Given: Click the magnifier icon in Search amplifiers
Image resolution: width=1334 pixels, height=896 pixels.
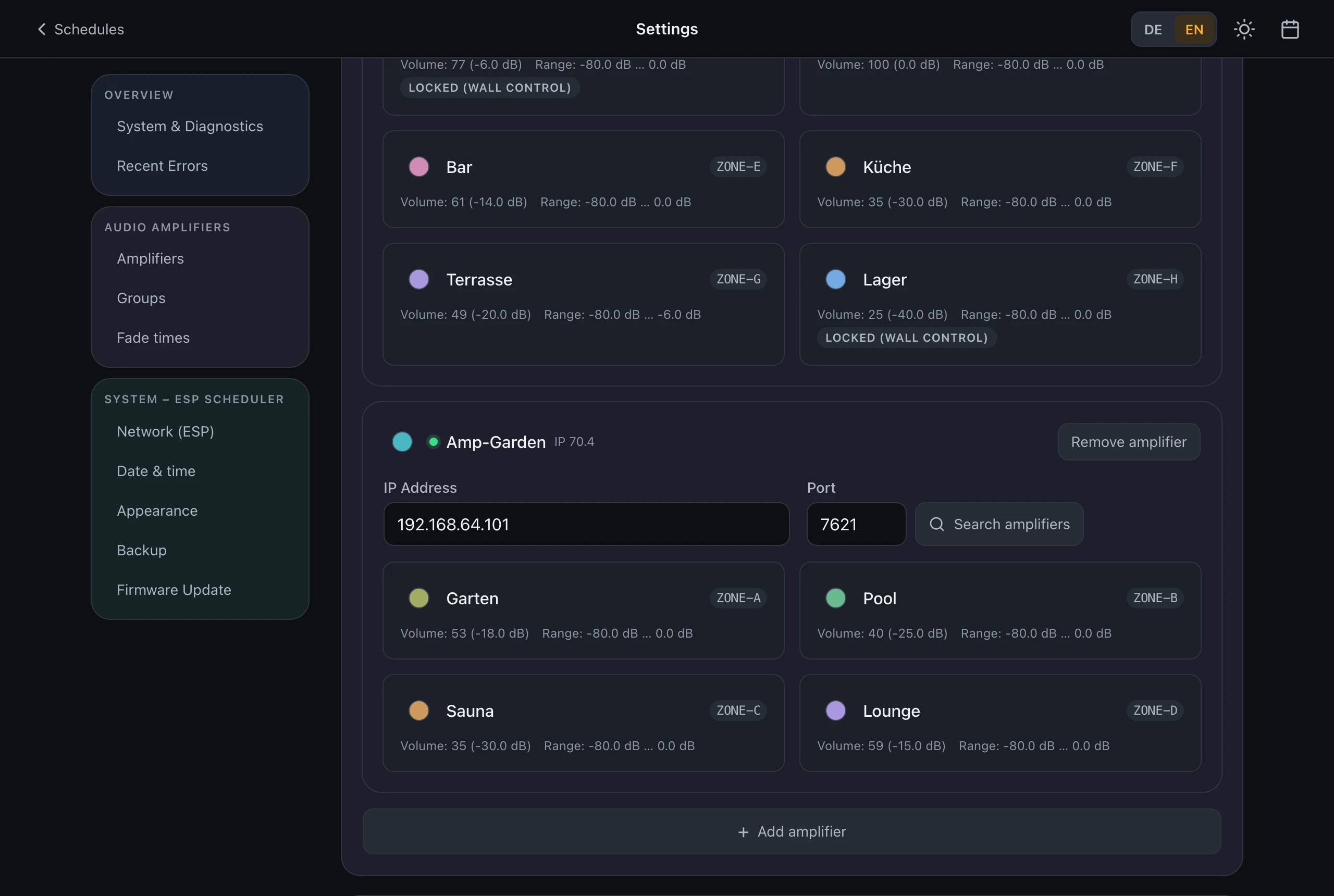Looking at the screenshot, I should 936,524.
